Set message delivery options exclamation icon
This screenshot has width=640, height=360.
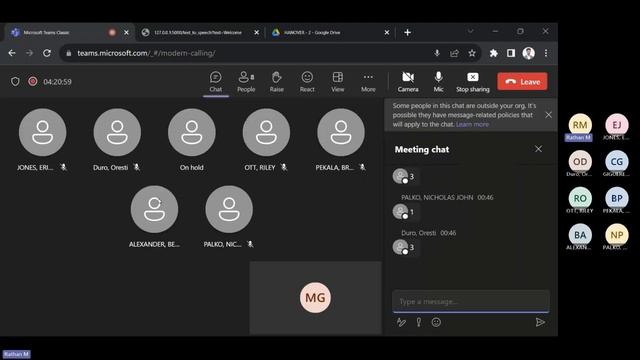[419, 322]
